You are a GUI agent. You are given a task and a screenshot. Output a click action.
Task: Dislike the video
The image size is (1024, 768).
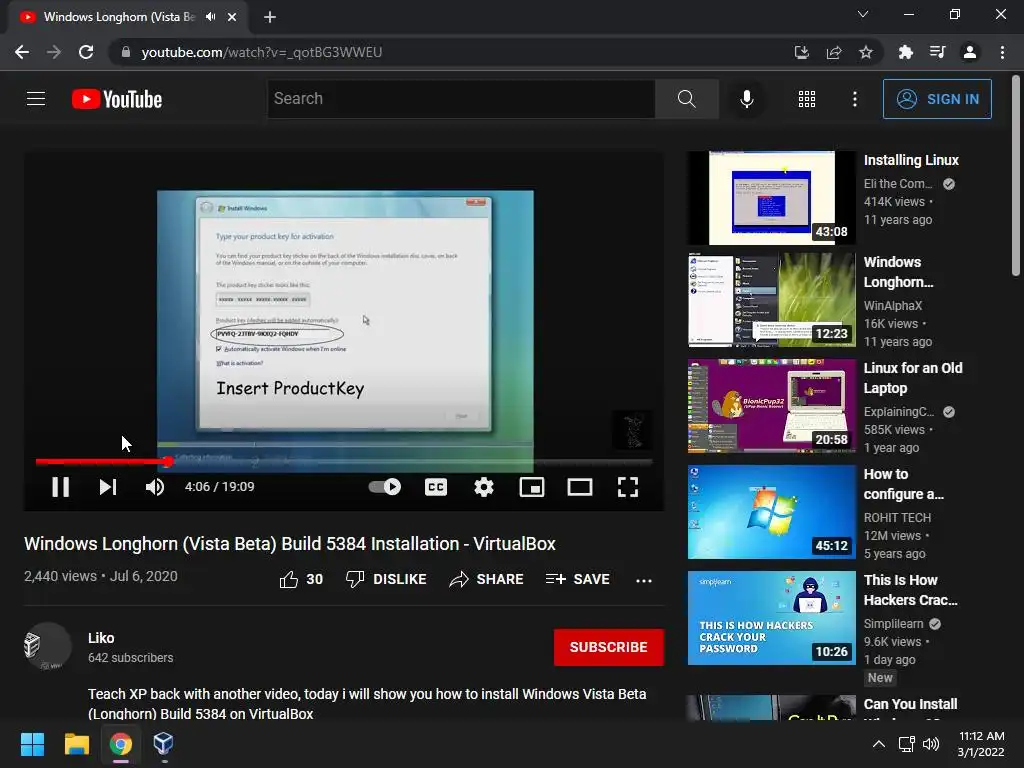386,579
